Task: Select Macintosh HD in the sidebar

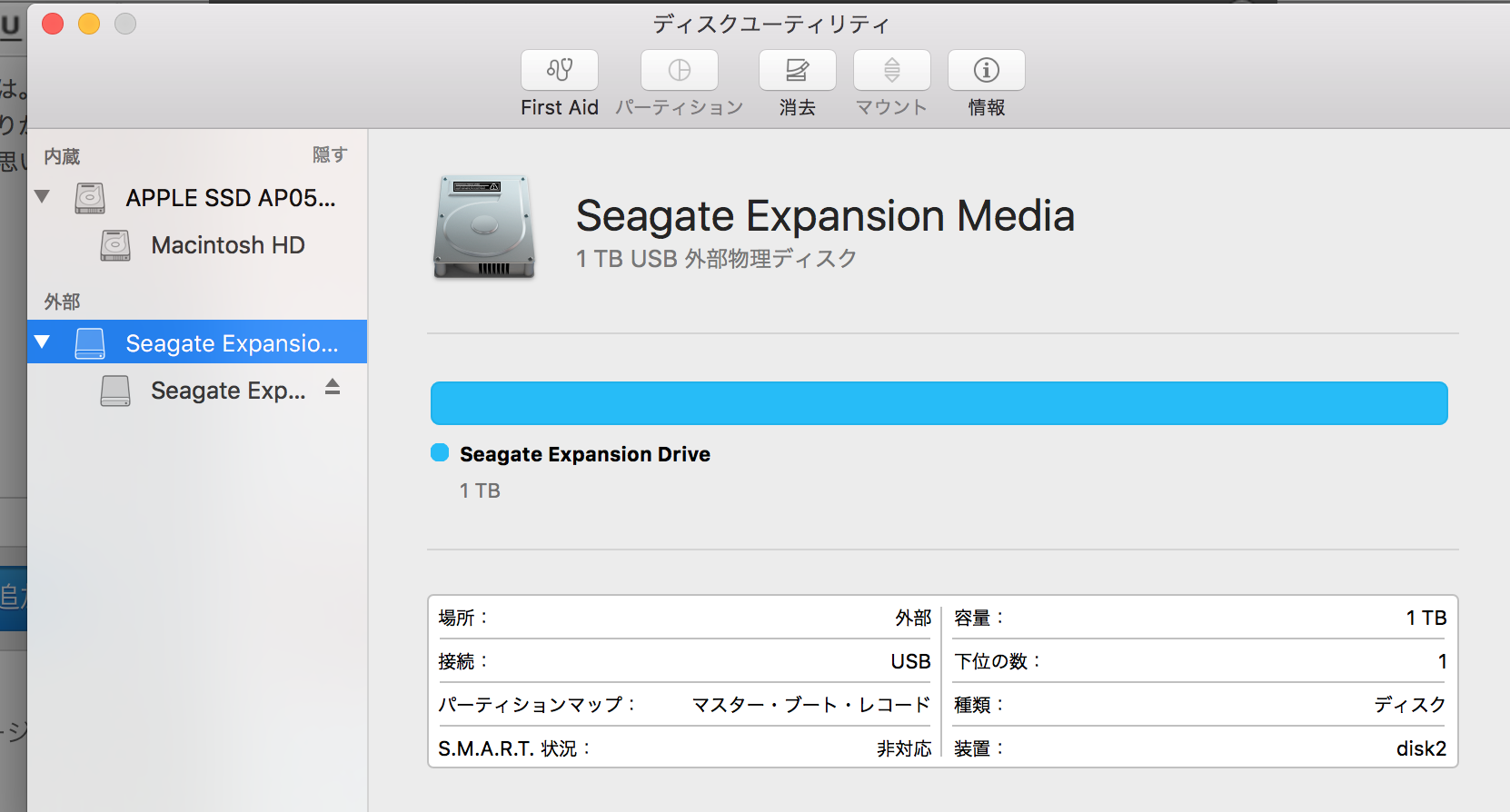Action: 227,245
